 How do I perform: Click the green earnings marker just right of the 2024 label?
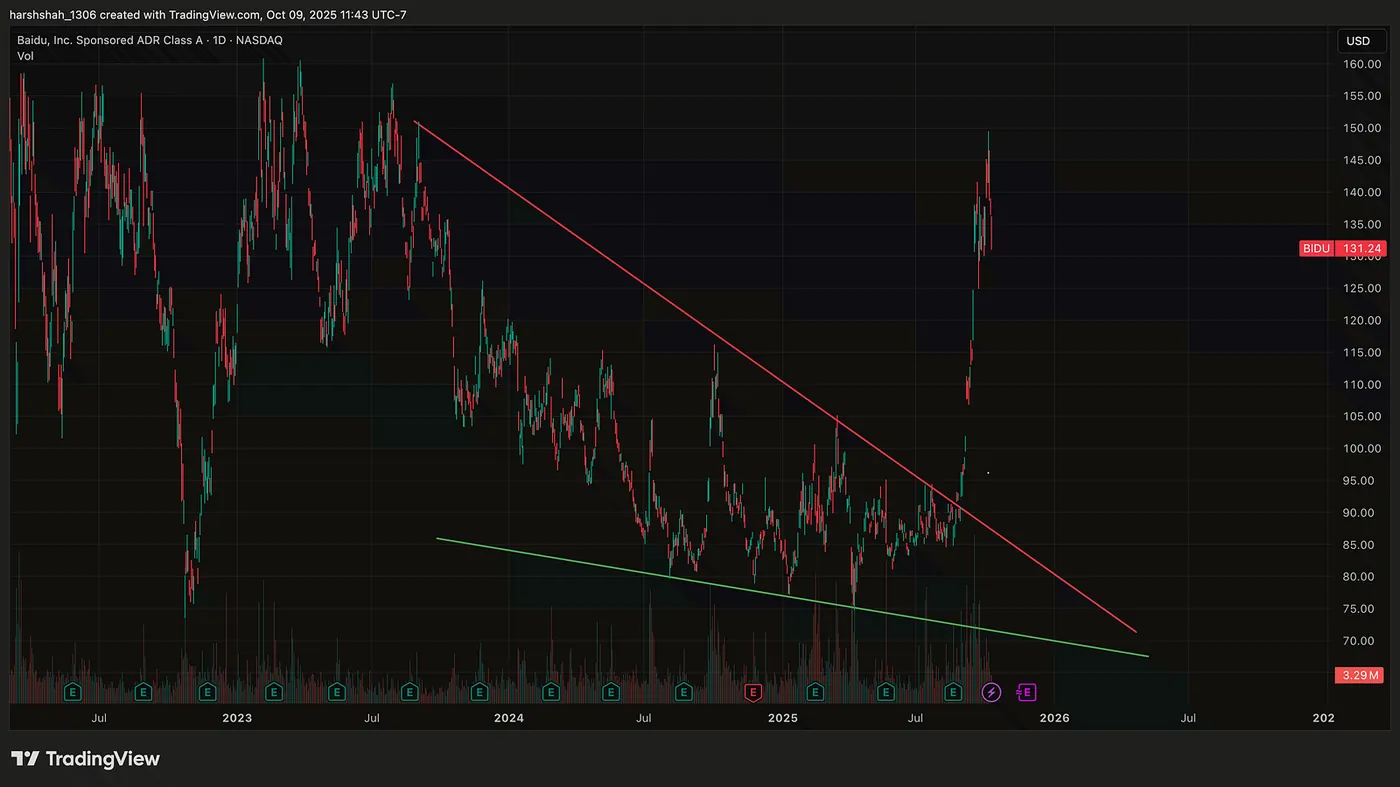click(550, 691)
